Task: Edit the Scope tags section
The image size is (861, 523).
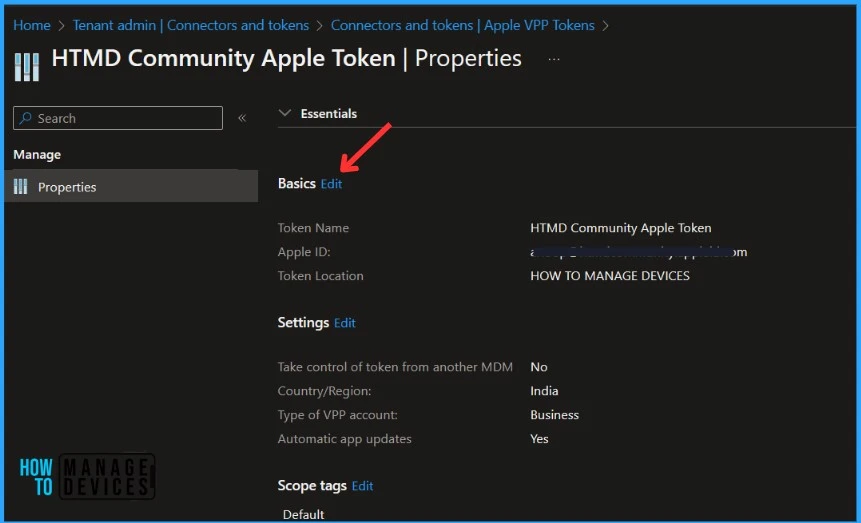Action: click(x=362, y=486)
